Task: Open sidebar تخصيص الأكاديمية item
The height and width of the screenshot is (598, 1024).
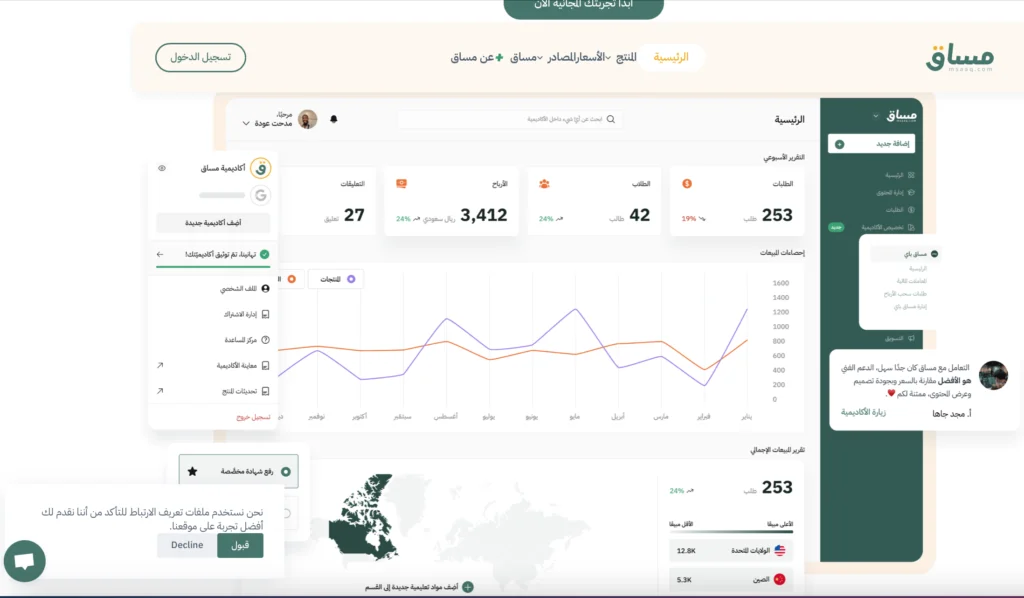Action: click(888, 227)
